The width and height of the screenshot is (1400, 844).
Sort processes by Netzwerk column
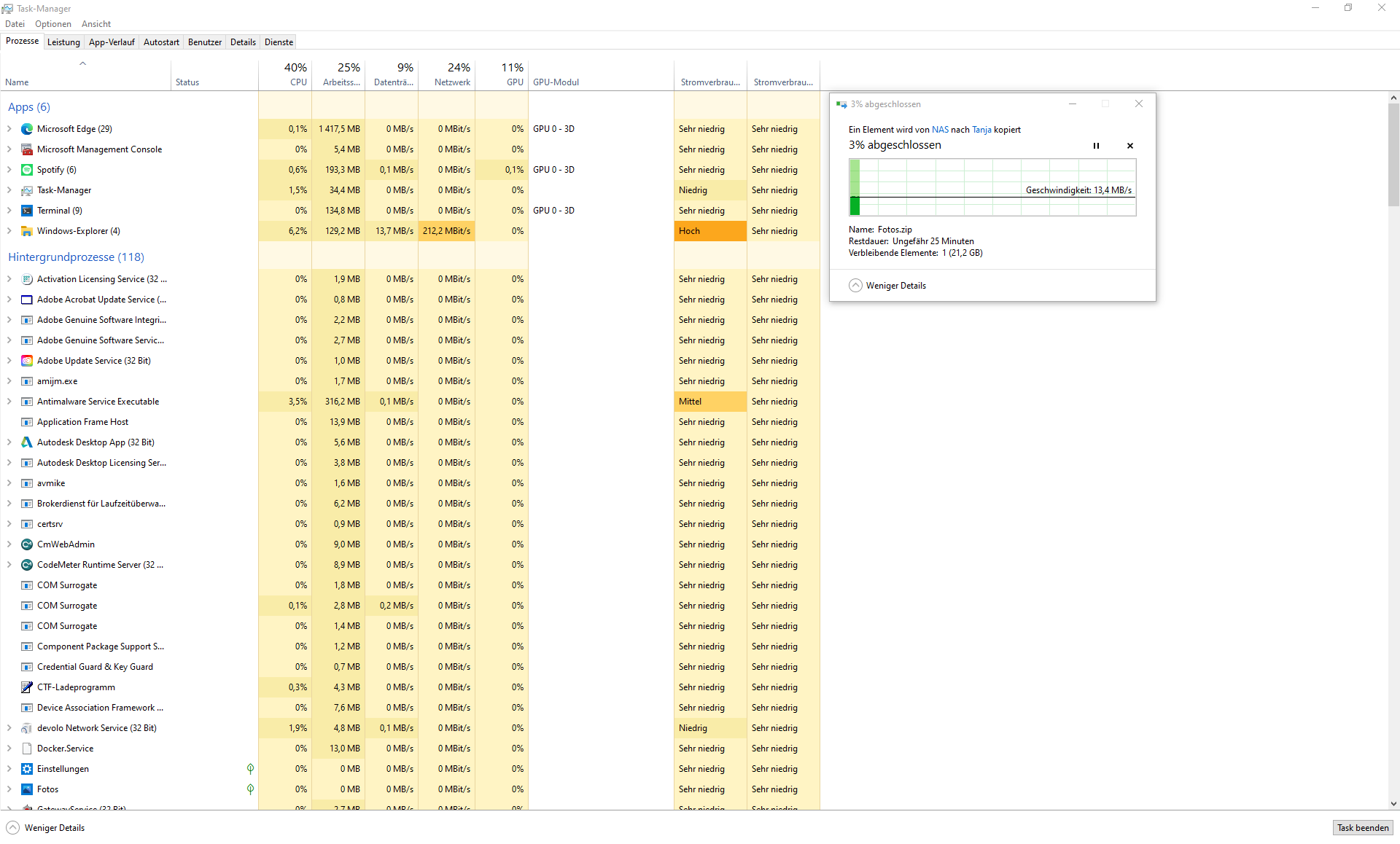point(447,75)
